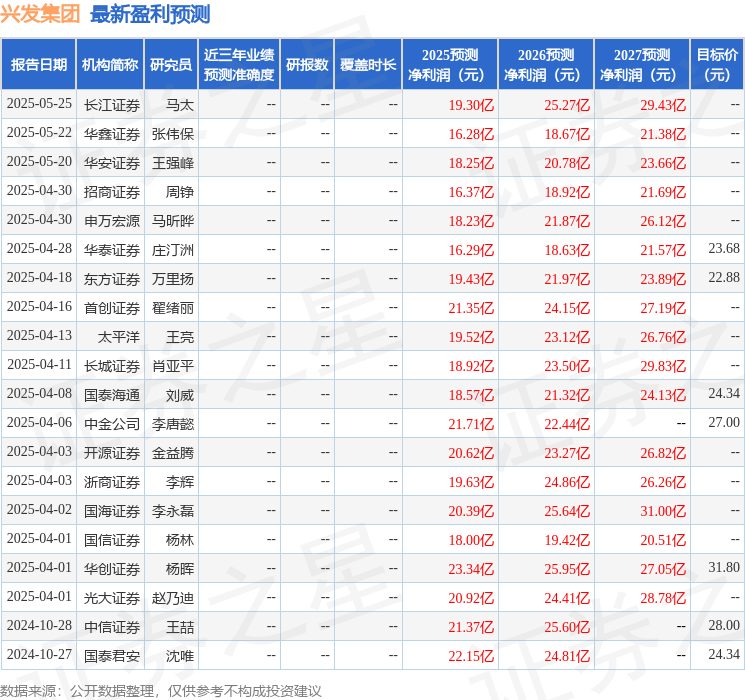Screen dimensions: 745x700
Task: Click date cell 2024-10-27
Action: [x=39, y=654]
